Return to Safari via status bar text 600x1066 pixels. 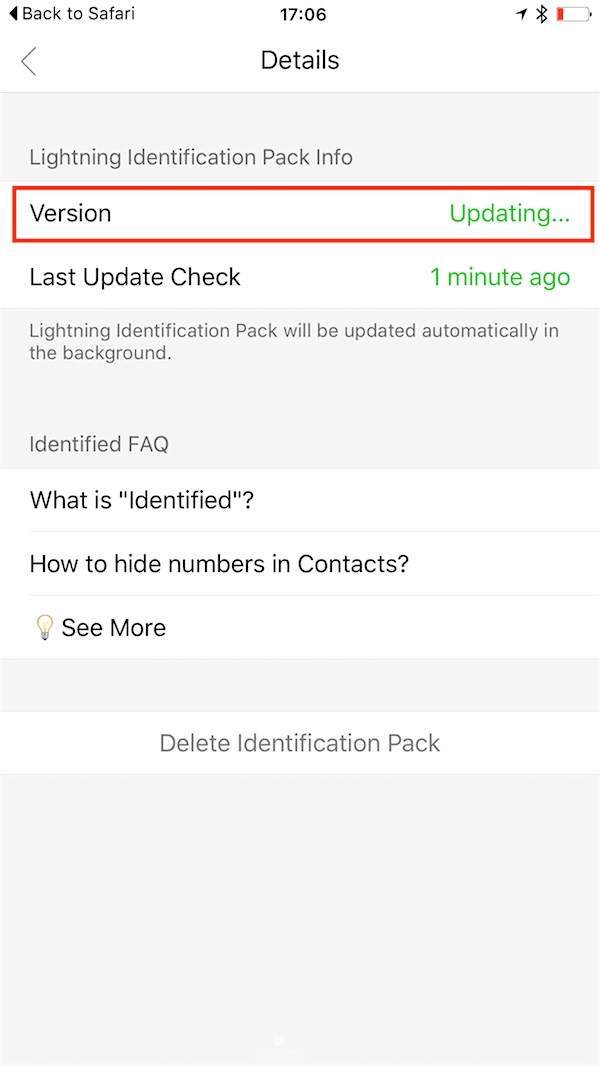pos(78,14)
